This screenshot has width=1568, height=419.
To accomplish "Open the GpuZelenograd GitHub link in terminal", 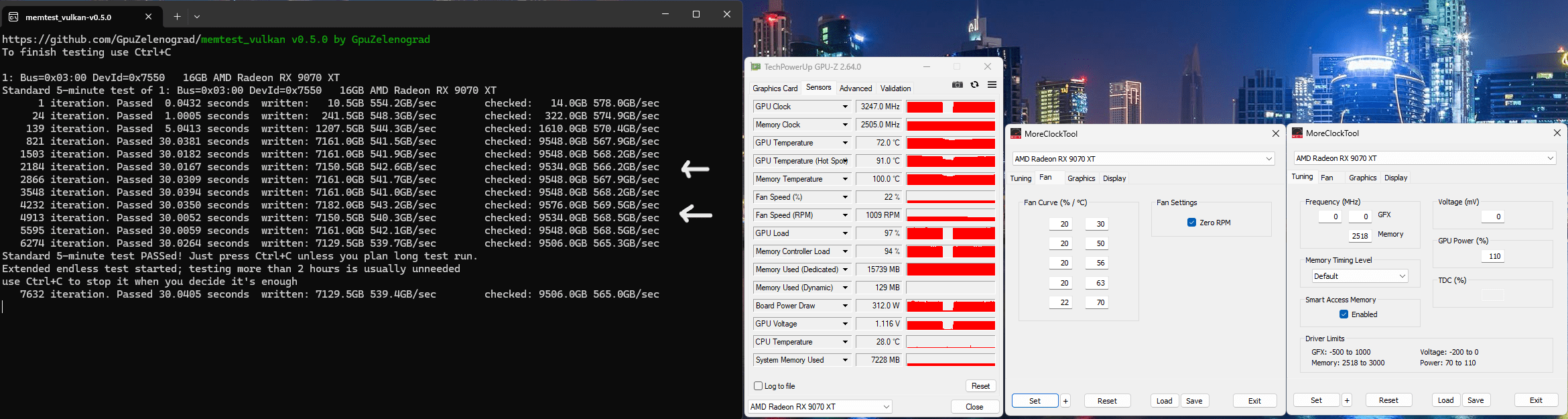I will point(101,40).
